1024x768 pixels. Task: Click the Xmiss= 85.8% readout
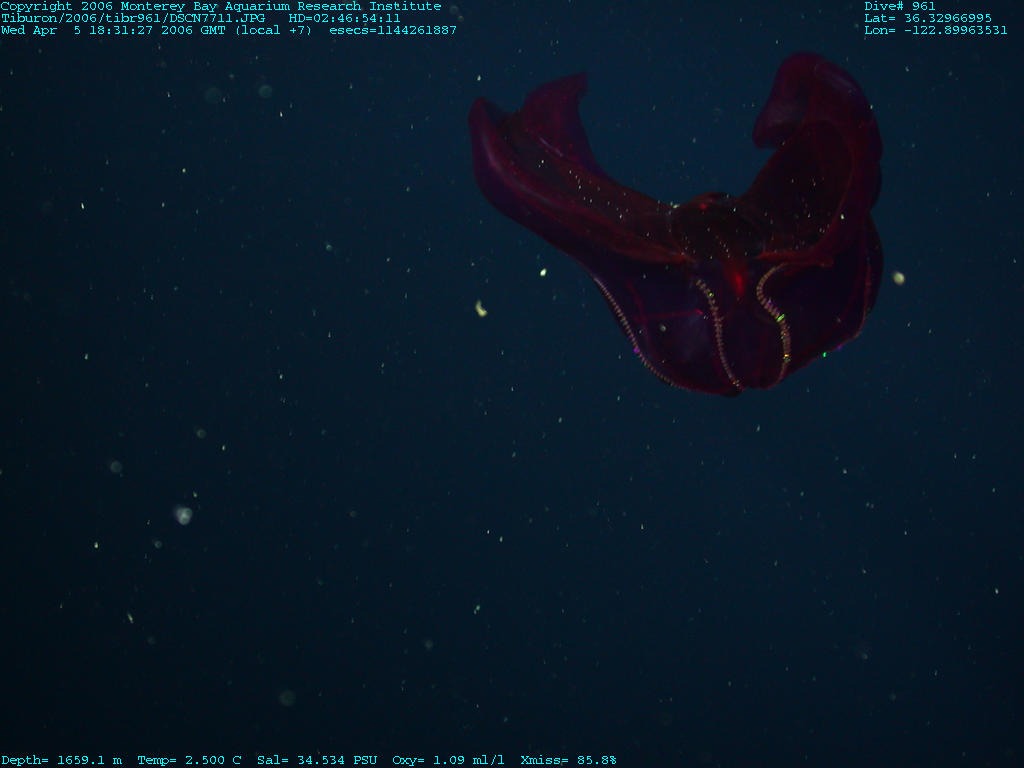point(568,760)
